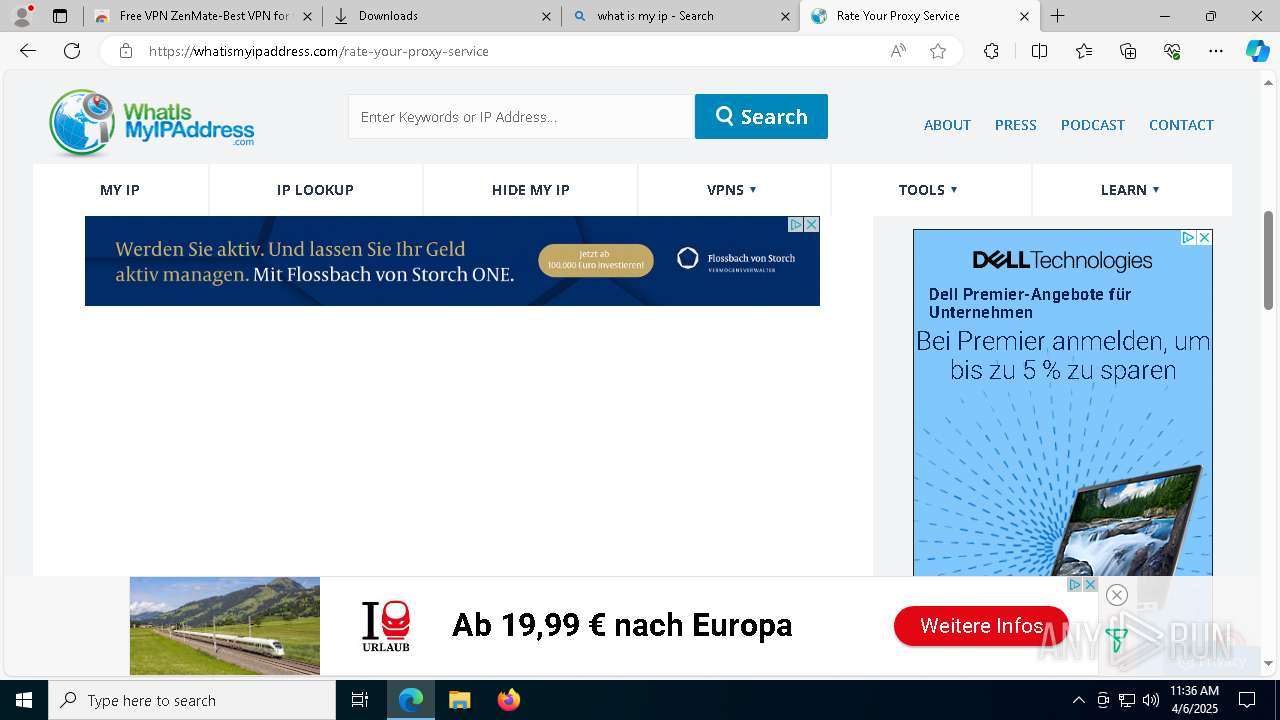The height and width of the screenshot is (720, 1280).
Task: Expand the LEARN dropdown menu
Action: click(1131, 190)
